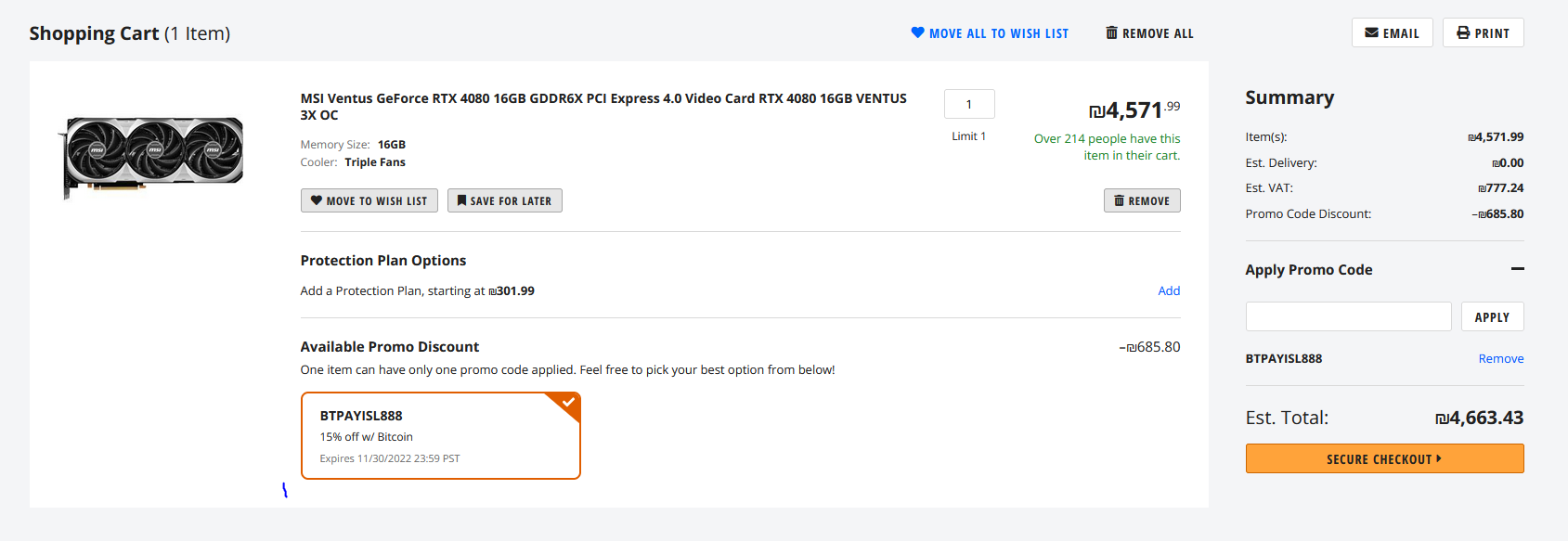
Task: Click the heart icon beside Move All to Wish List
Action: [917, 32]
